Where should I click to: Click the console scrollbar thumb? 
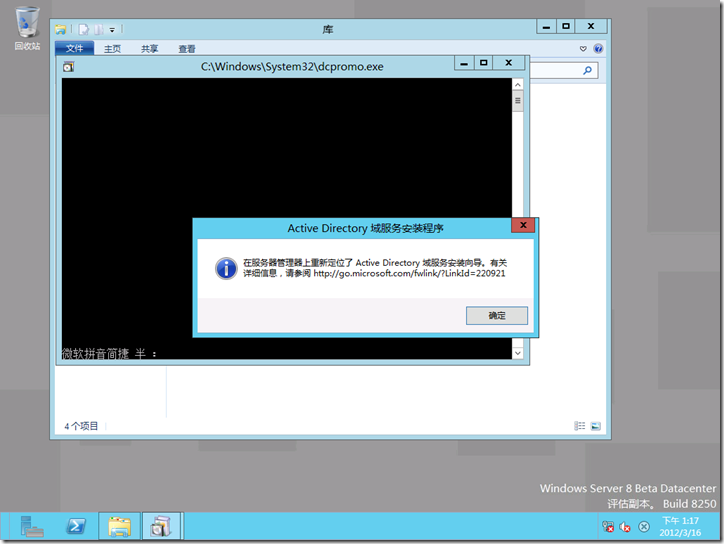(x=518, y=101)
